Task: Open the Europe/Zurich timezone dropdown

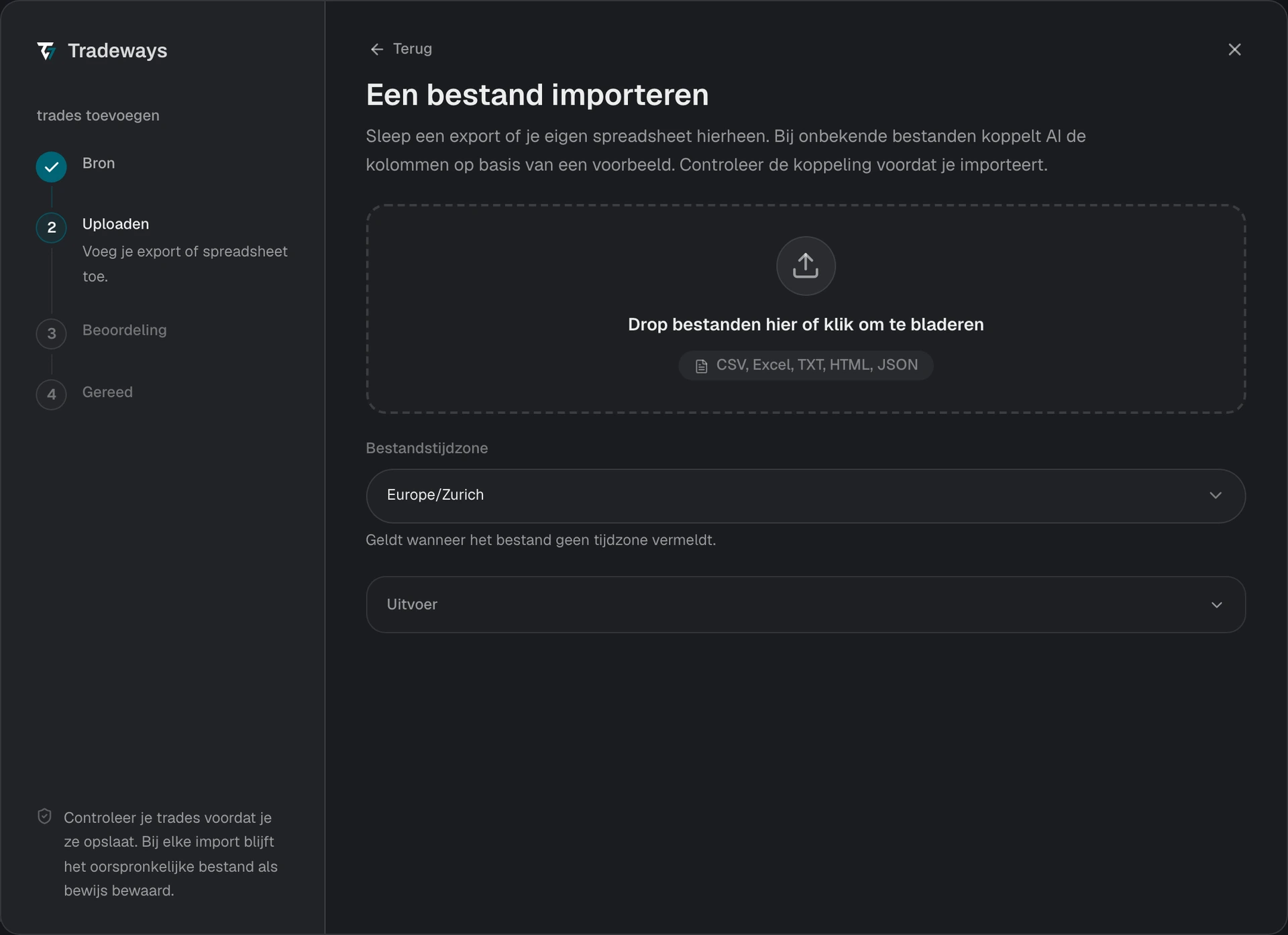Action: [806, 496]
